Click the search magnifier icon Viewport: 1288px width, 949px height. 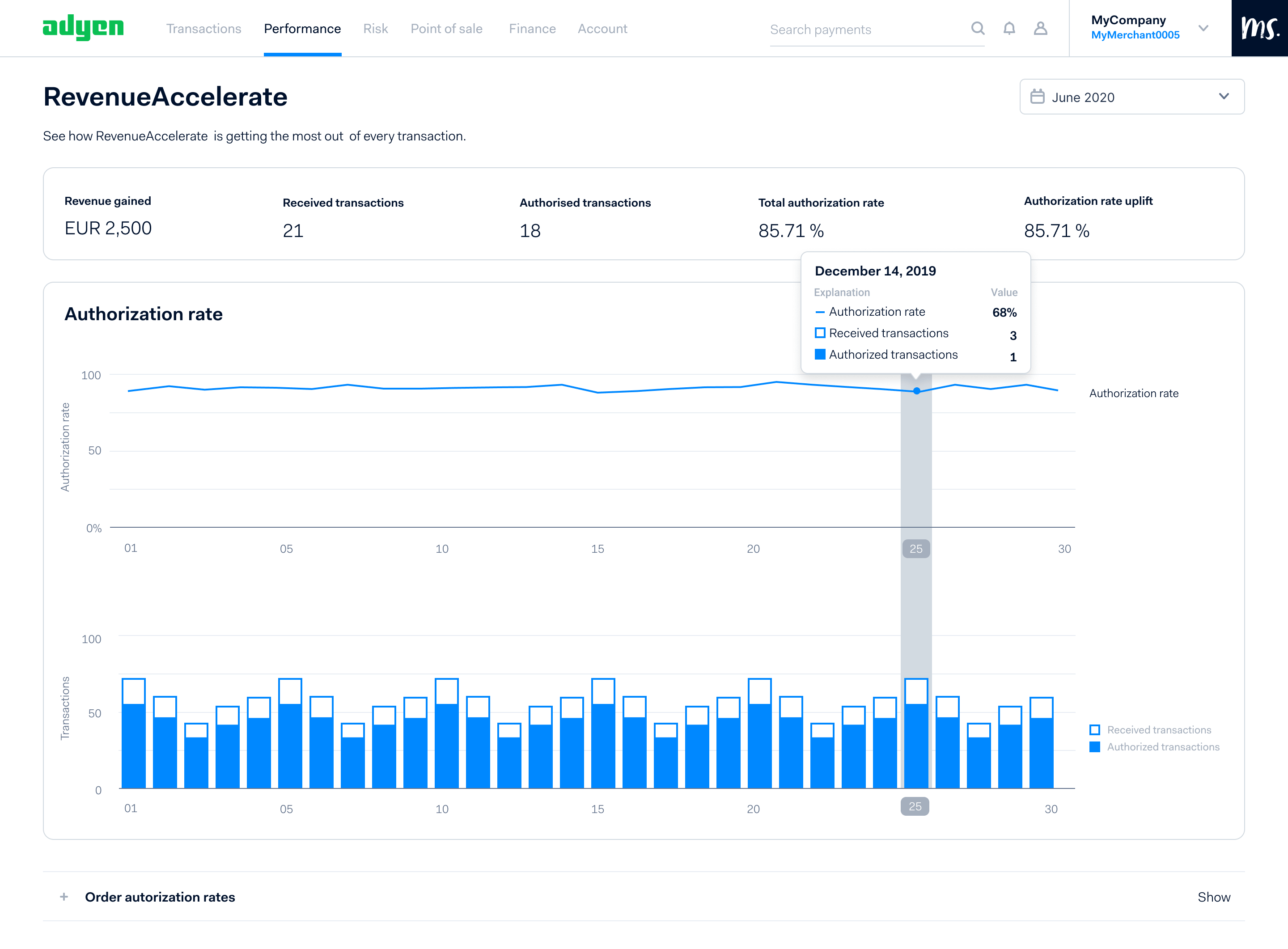click(x=978, y=28)
